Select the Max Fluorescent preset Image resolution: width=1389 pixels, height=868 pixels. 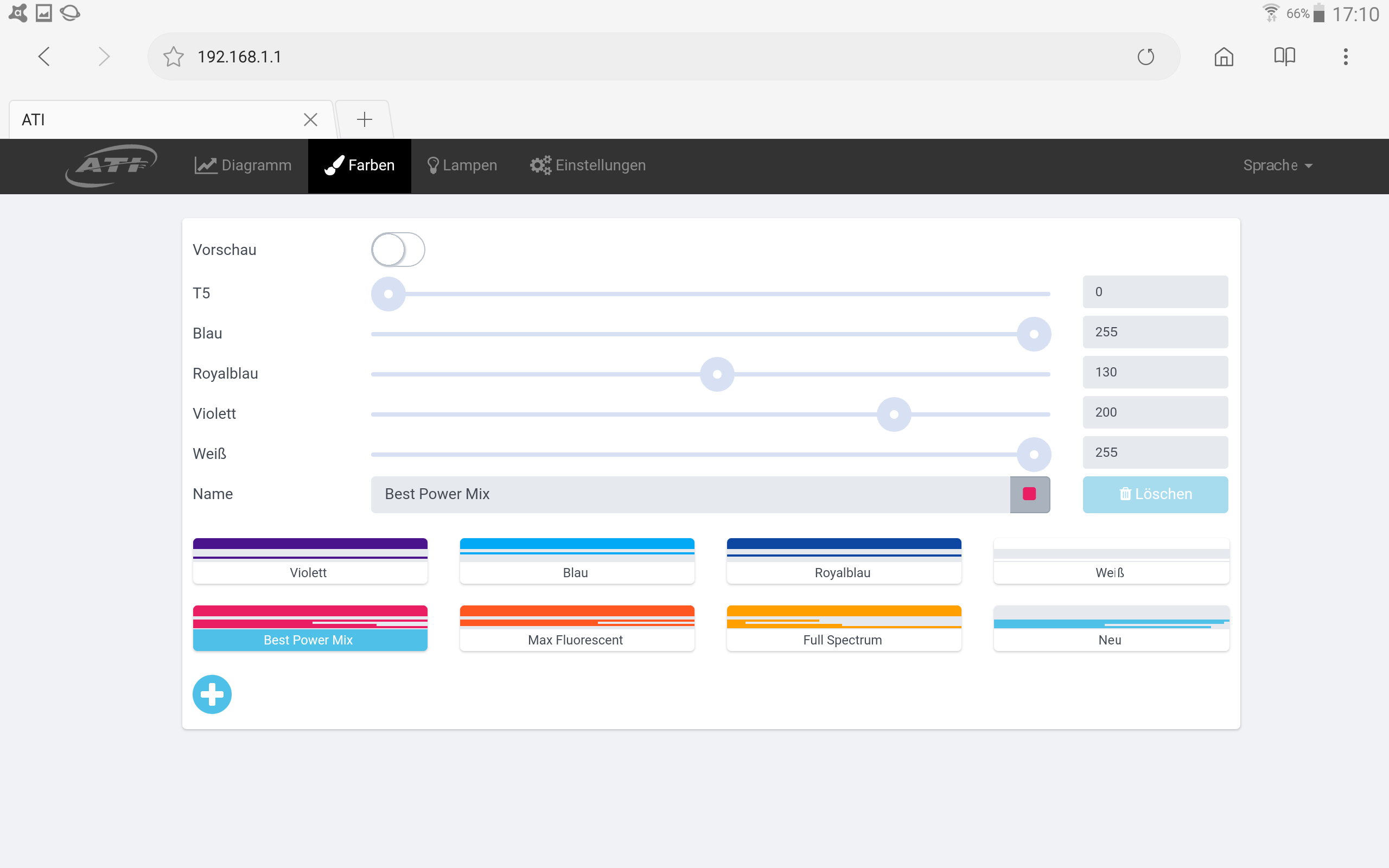(577, 629)
